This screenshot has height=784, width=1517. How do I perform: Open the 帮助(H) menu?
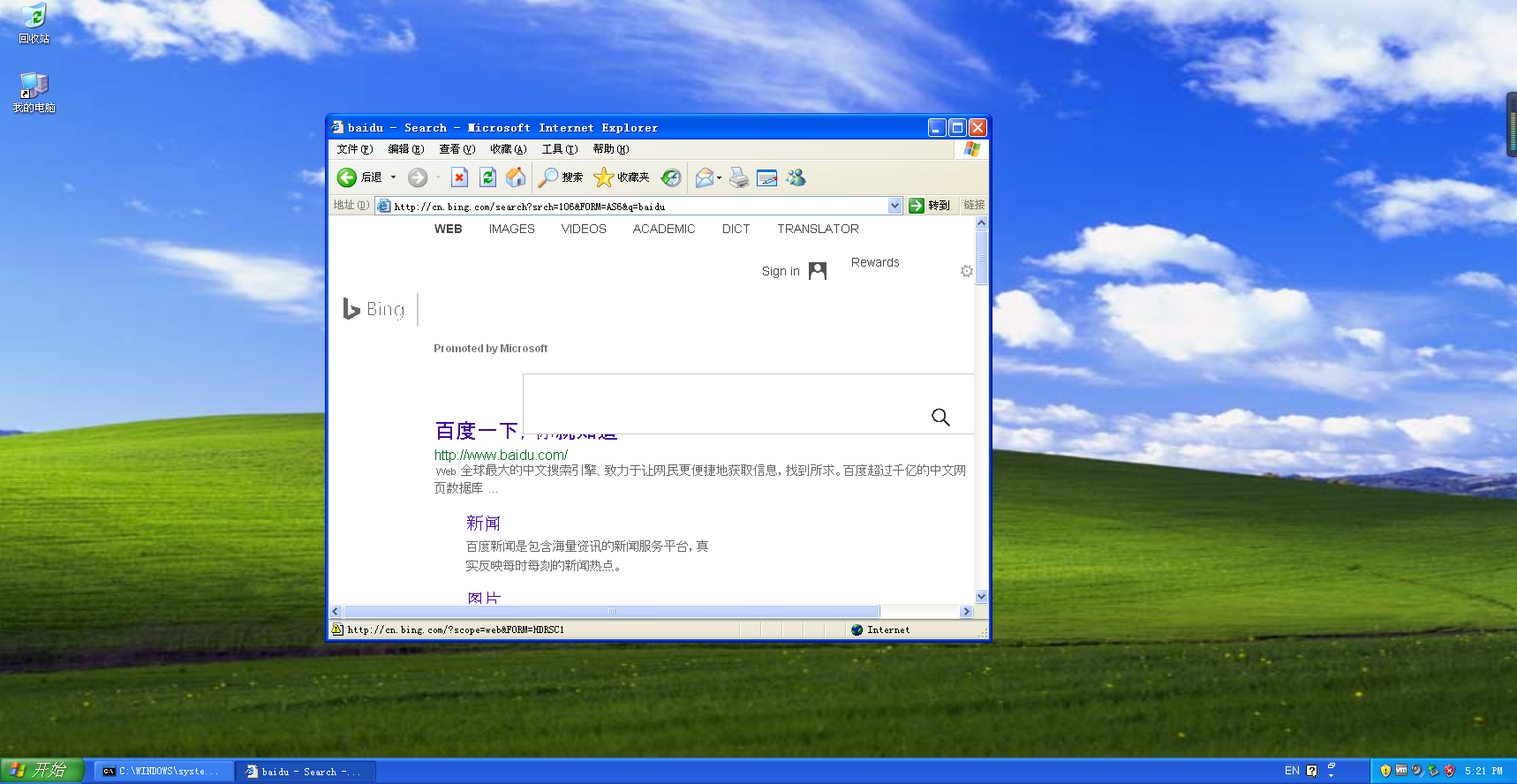click(x=610, y=149)
